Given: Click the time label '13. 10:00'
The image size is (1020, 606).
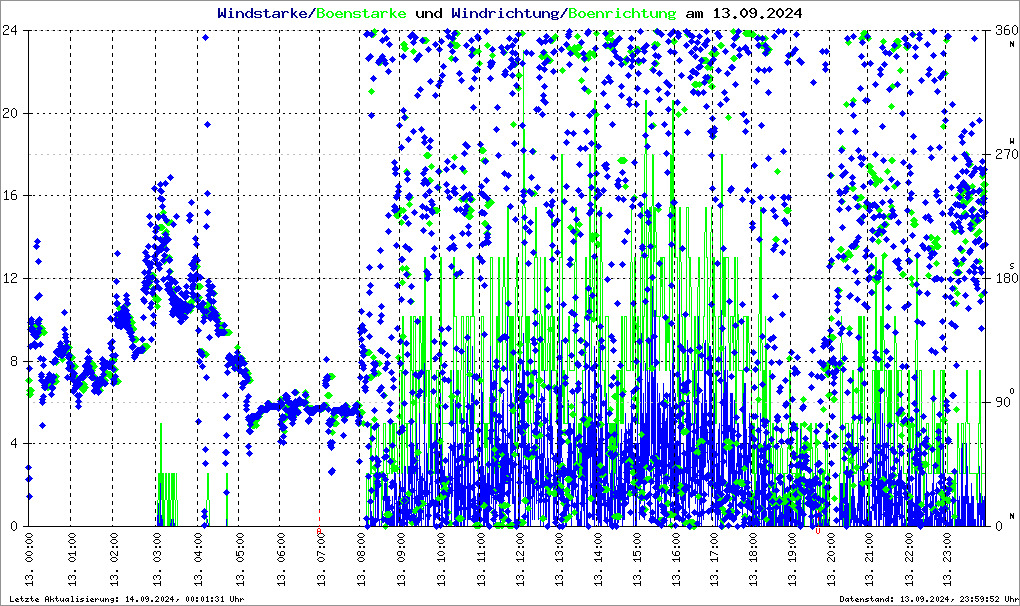Looking at the screenshot, I should pyautogui.click(x=441, y=560).
